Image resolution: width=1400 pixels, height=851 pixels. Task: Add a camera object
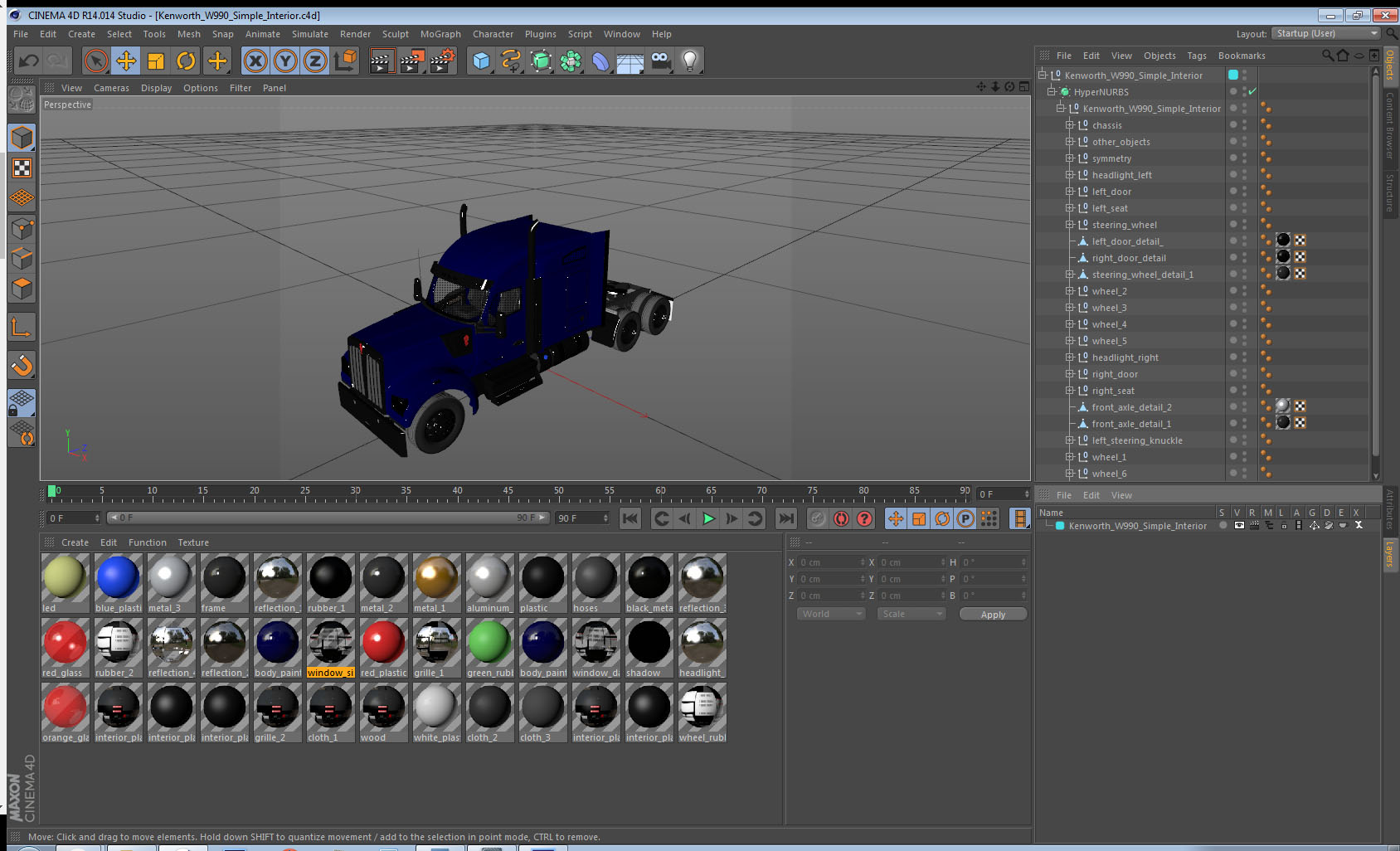pyautogui.click(x=660, y=61)
